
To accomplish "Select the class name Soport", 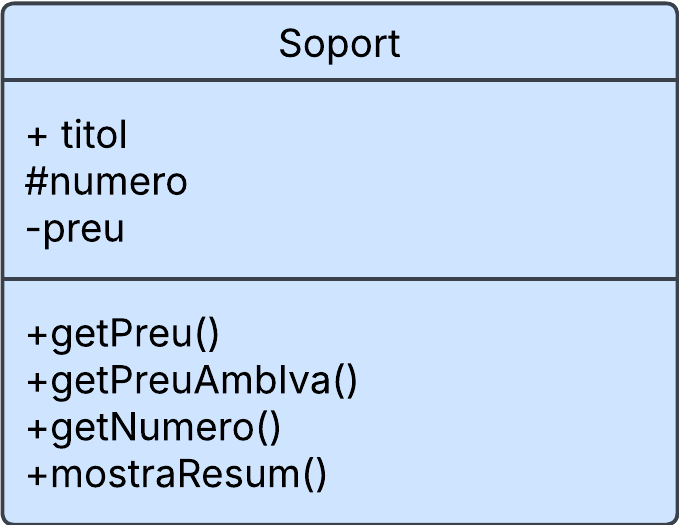I will 339,44.
